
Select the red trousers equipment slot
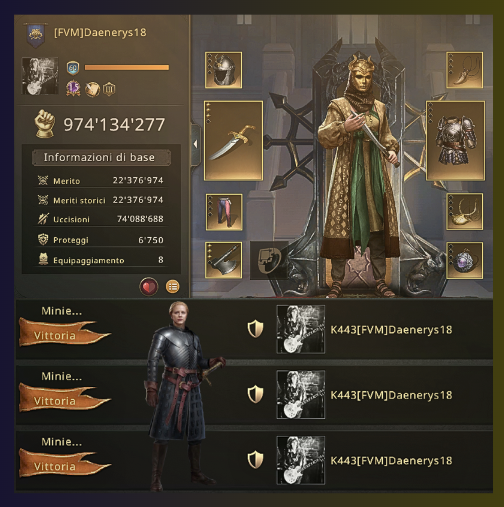point(224,212)
